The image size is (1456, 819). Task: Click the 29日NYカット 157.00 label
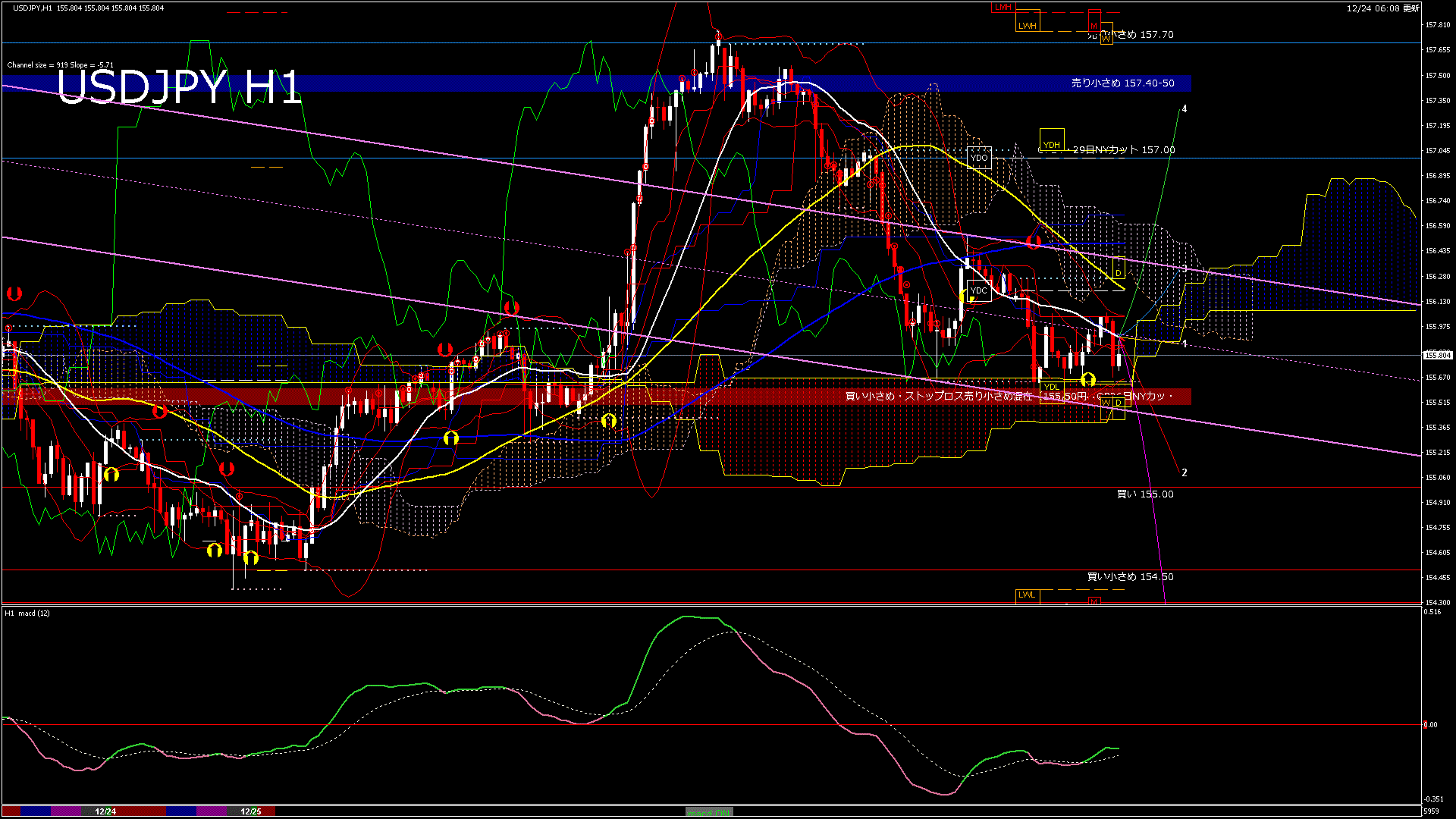click(x=1123, y=150)
